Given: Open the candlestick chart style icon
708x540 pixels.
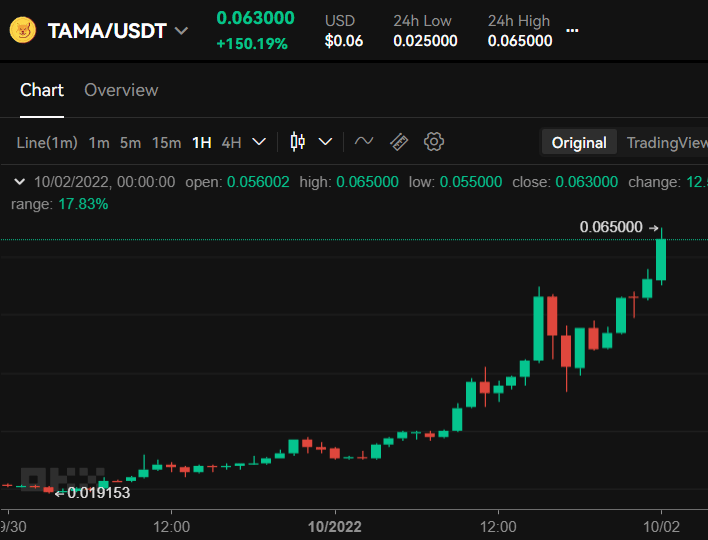Looking at the screenshot, I should coord(297,142).
